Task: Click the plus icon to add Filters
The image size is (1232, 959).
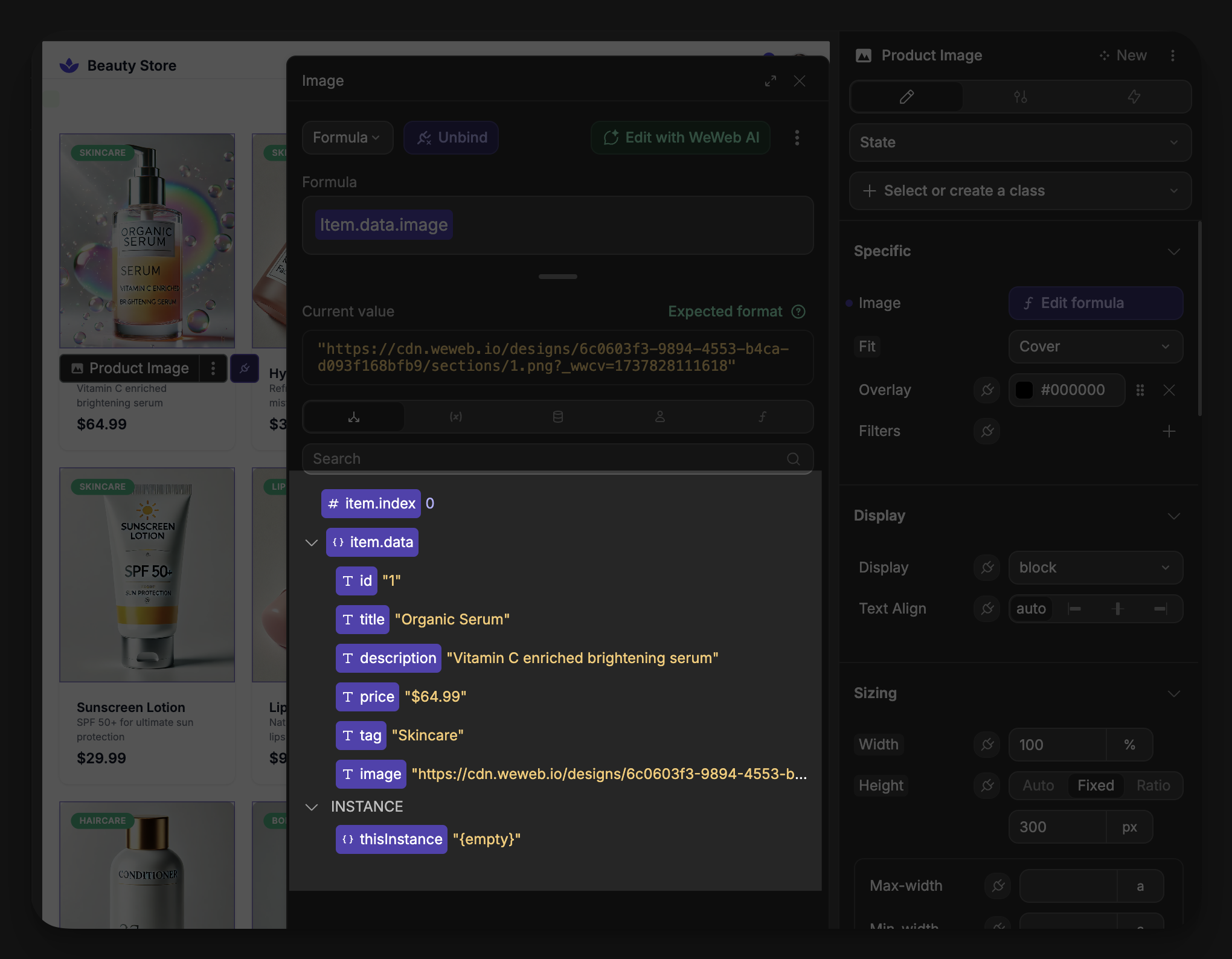Action: [1169, 431]
